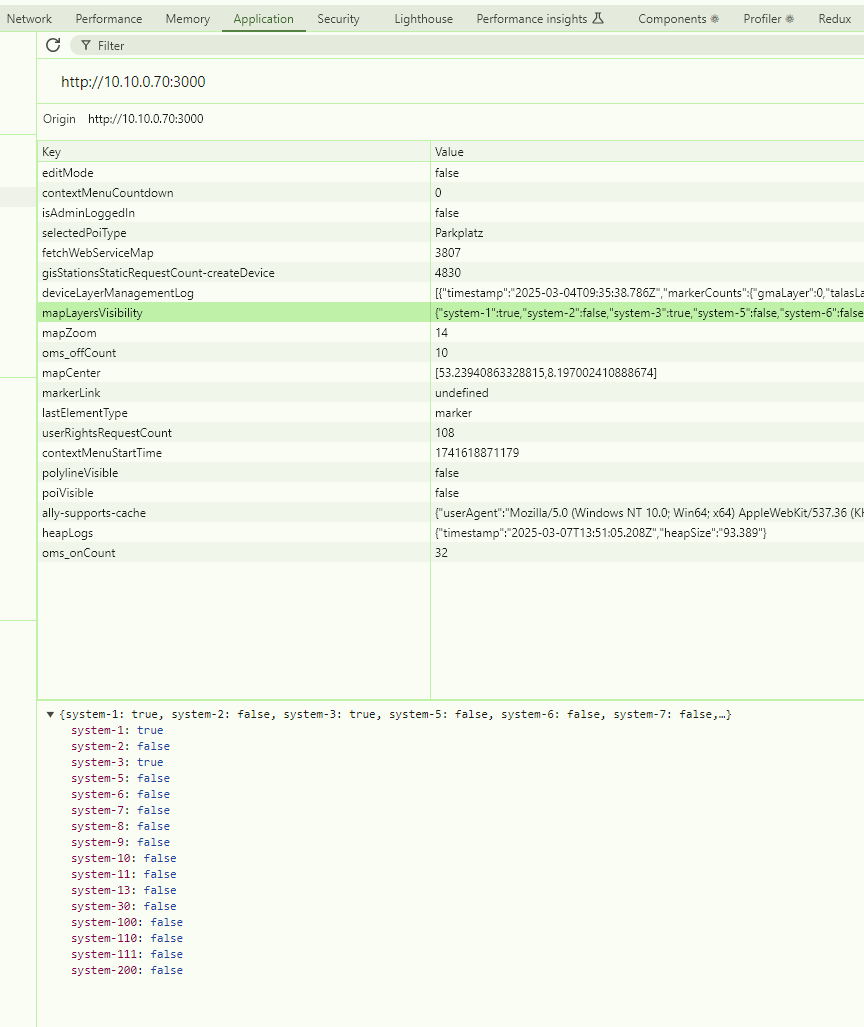The height and width of the screenshot is (1027, 864).
Task: Collapse the system-1 JSON object preview
Action: 51,715
